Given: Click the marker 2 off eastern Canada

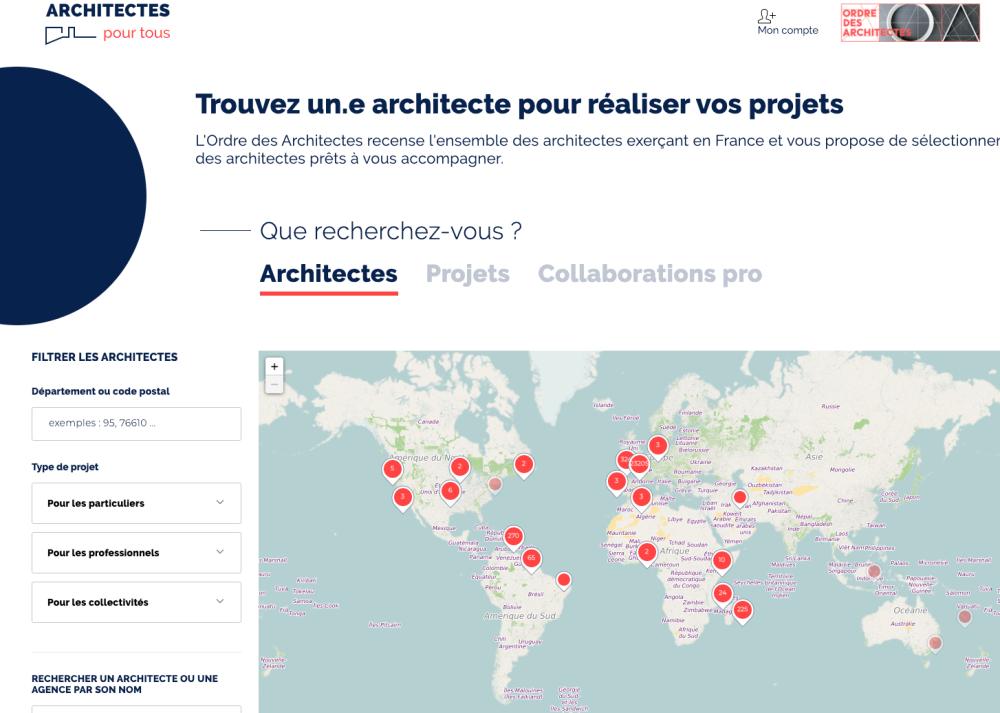Looking at the screenshot, I should click(x=524, y=466).
